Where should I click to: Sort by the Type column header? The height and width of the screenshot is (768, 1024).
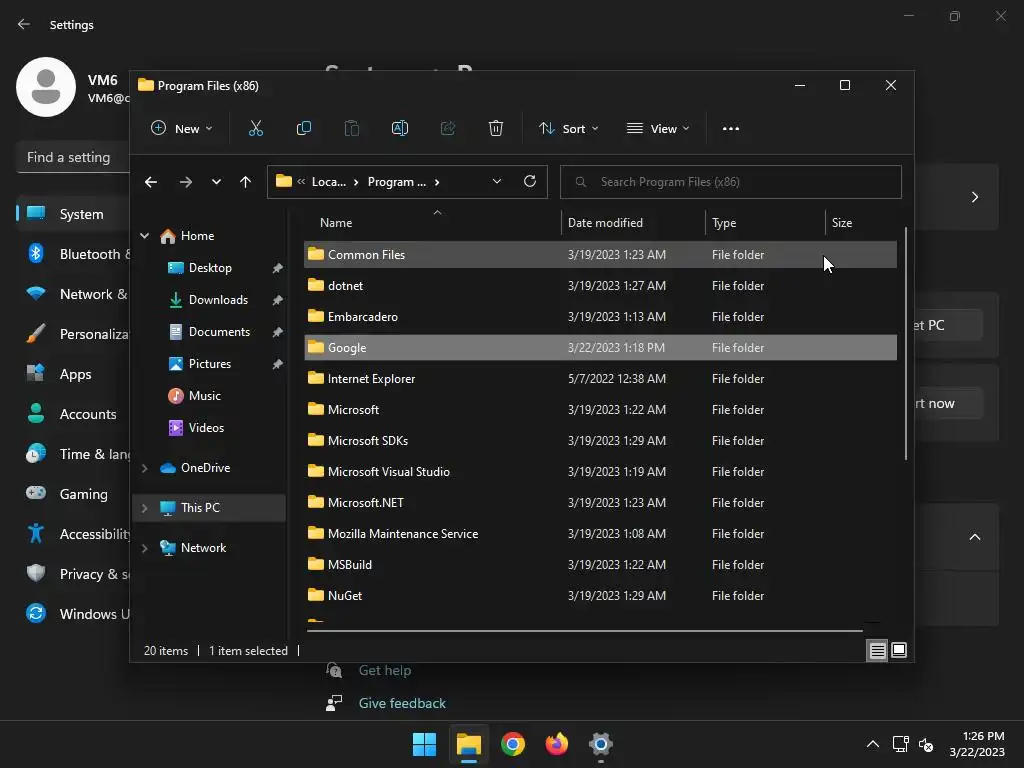(x=765, y=223)
